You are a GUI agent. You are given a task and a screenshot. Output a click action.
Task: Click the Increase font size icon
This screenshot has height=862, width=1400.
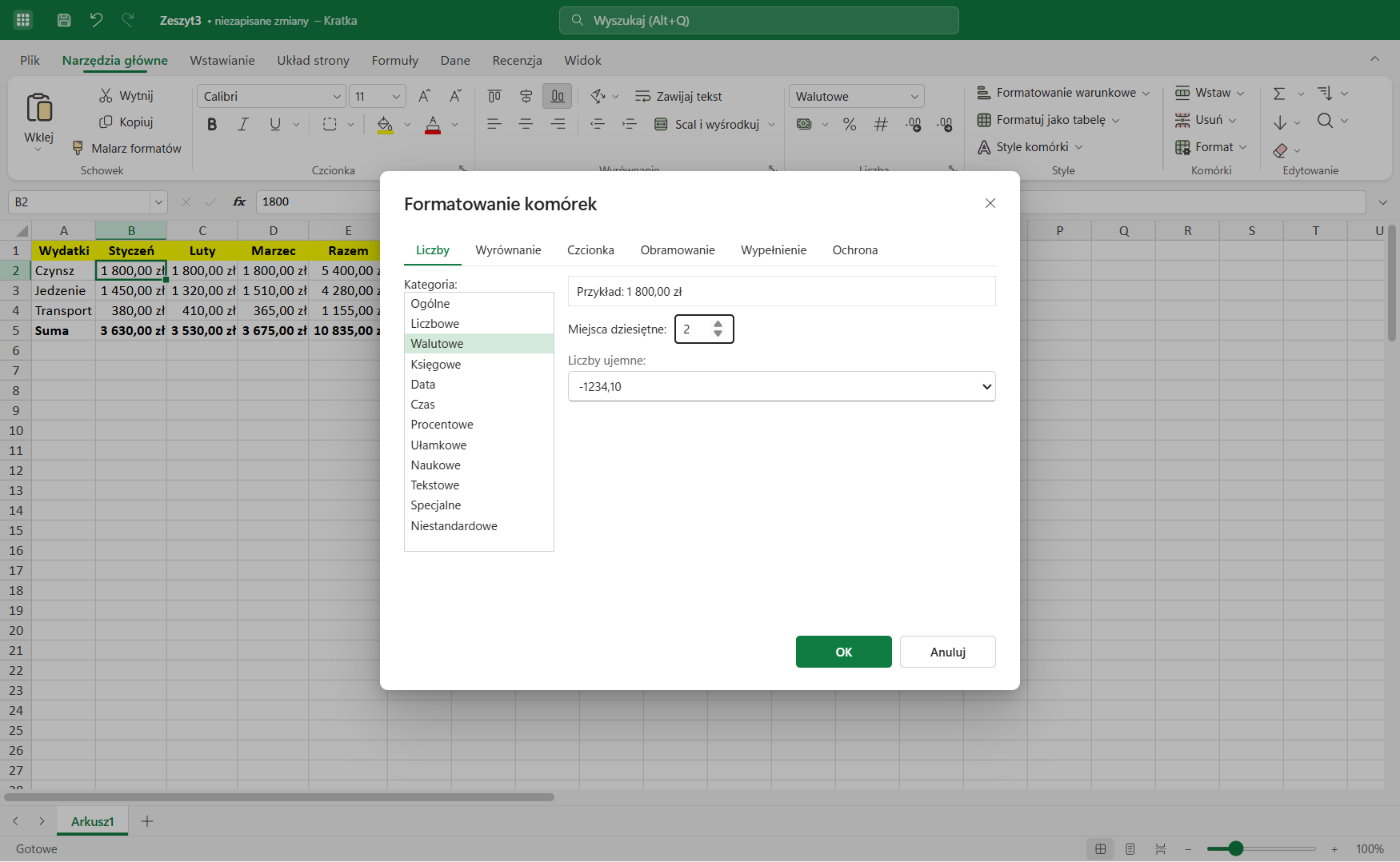click(425, 96)
